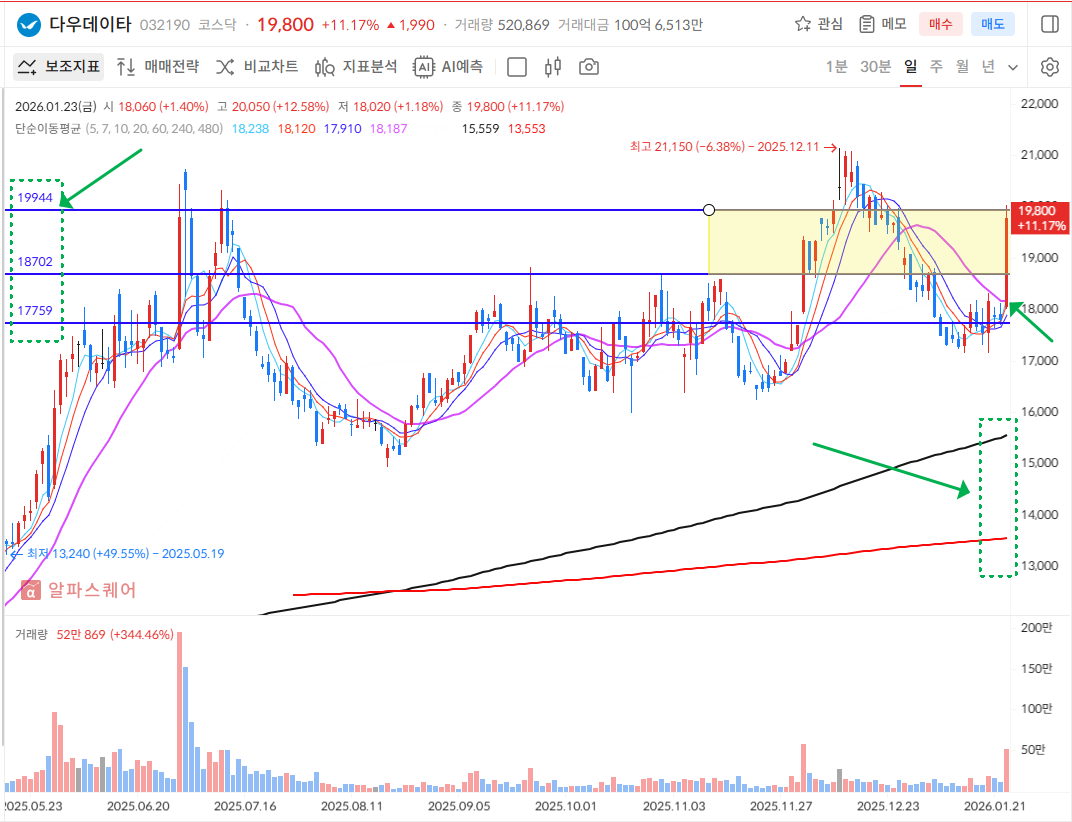Expand the timeframe dropdown chevron
The image size is (1072, 822).
tap(1013, 67)
